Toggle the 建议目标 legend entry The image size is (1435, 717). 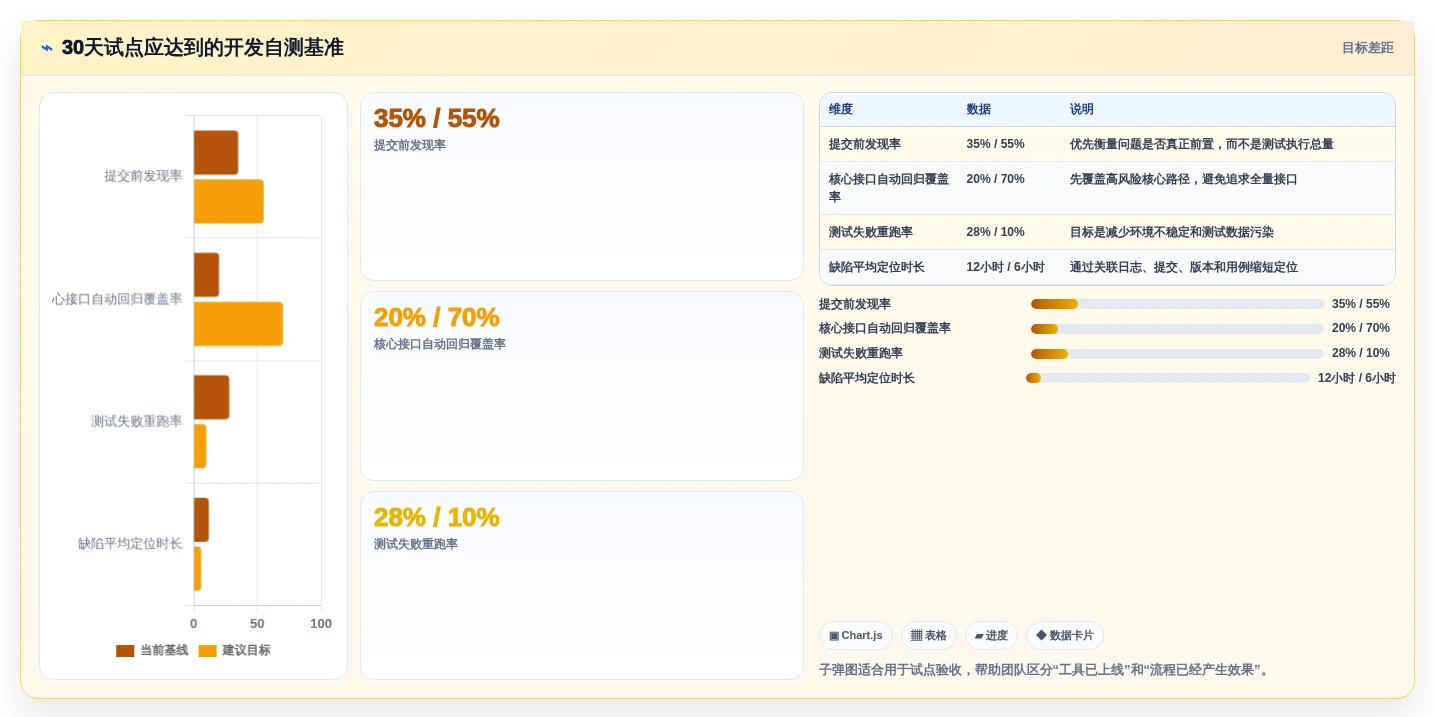(x=234, y=651)
